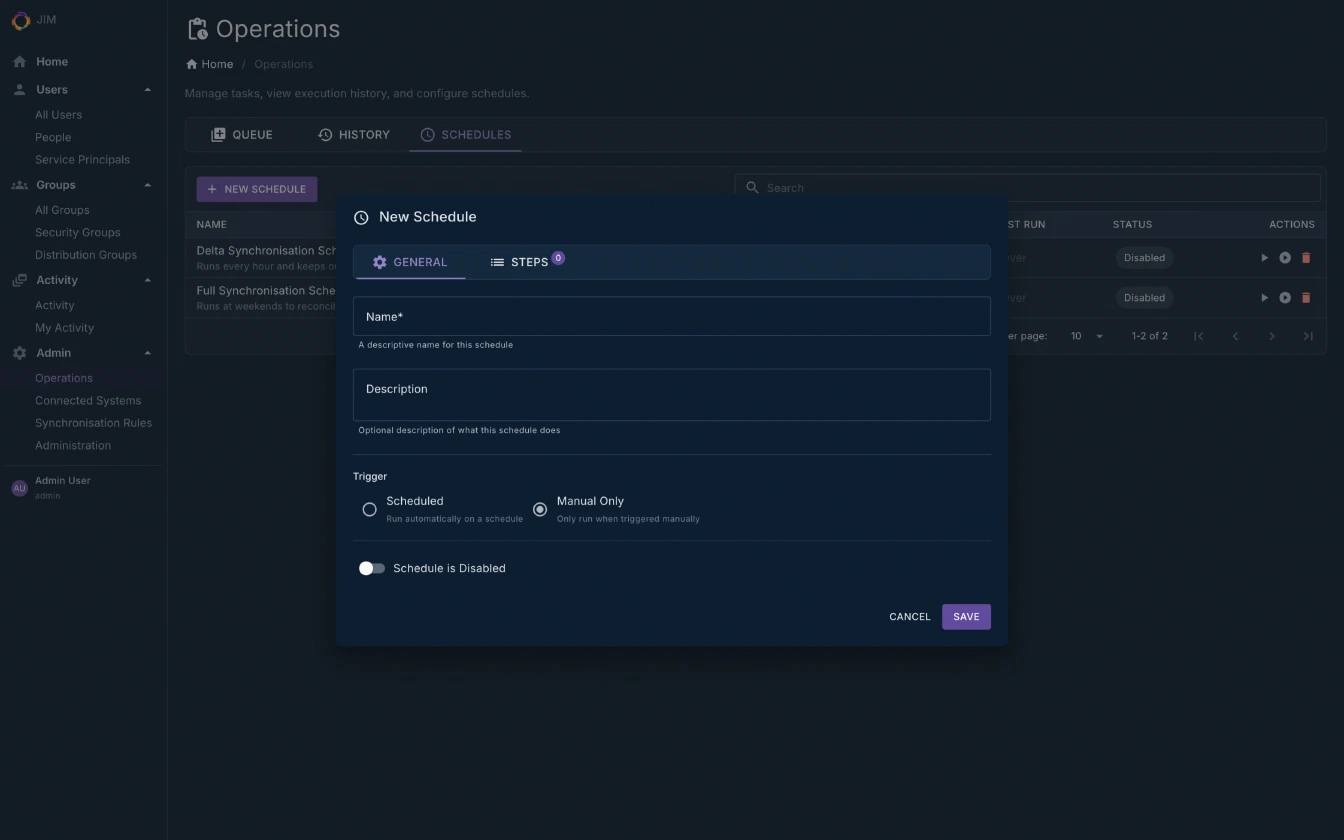Select the Manual Only trigger option
The width and height of the screenshot is (1344, 840).
click(540, 509)
